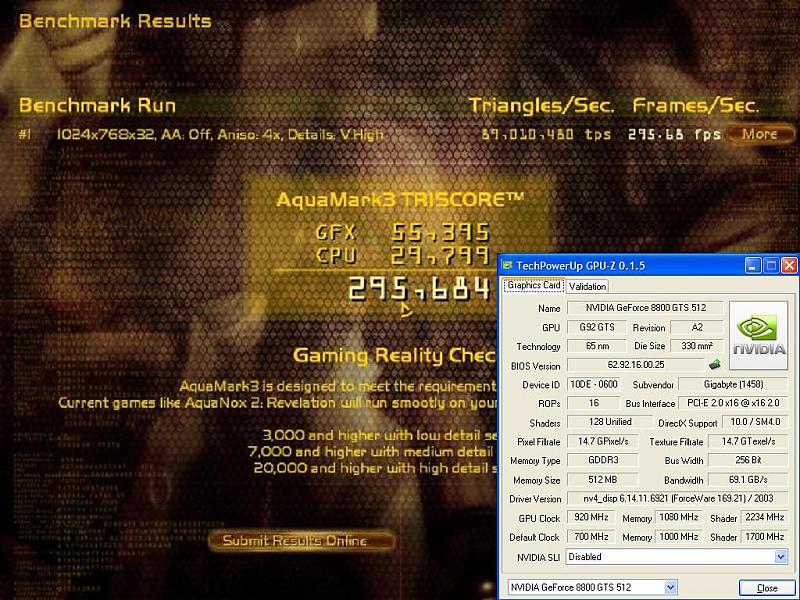Click the GFX score 55,395
Viewport: 800px width, 600px height.
click(441, 233)
